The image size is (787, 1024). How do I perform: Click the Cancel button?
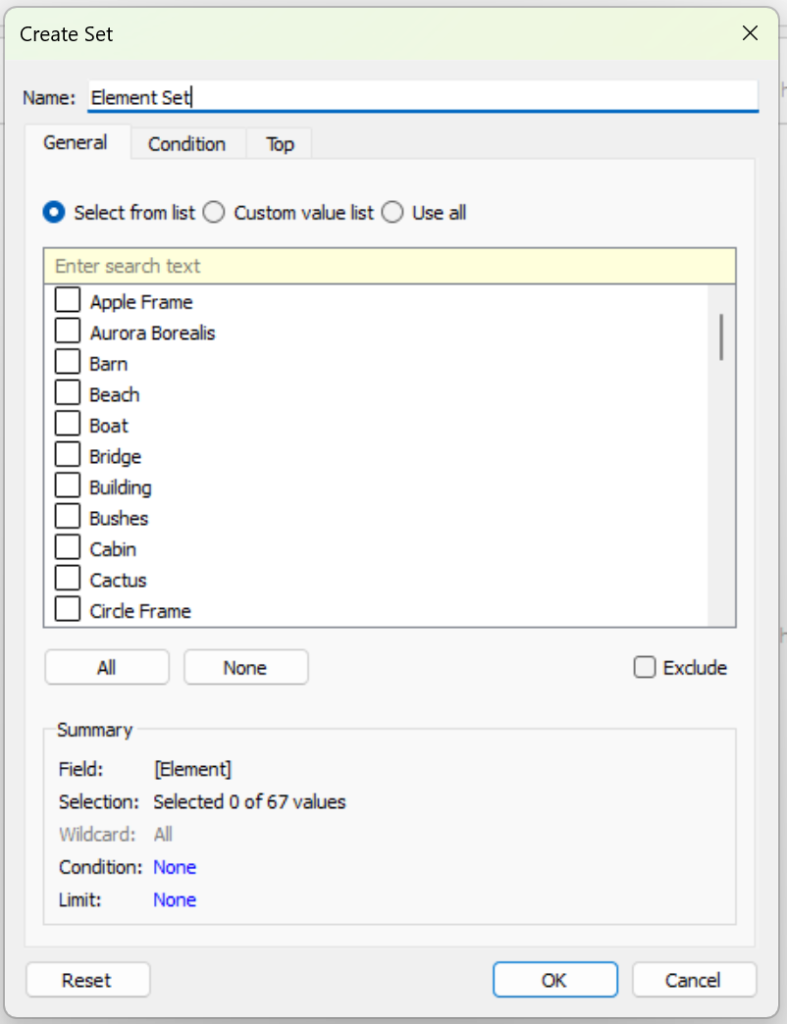pyautogui.click(x=694, y=980)
